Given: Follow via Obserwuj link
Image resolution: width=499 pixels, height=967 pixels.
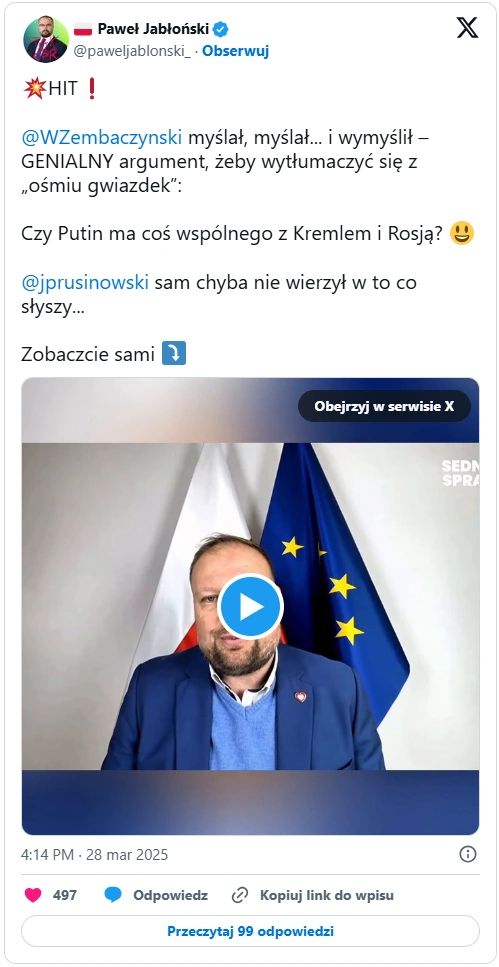Looking at the screenshot, I should (236, 51).
